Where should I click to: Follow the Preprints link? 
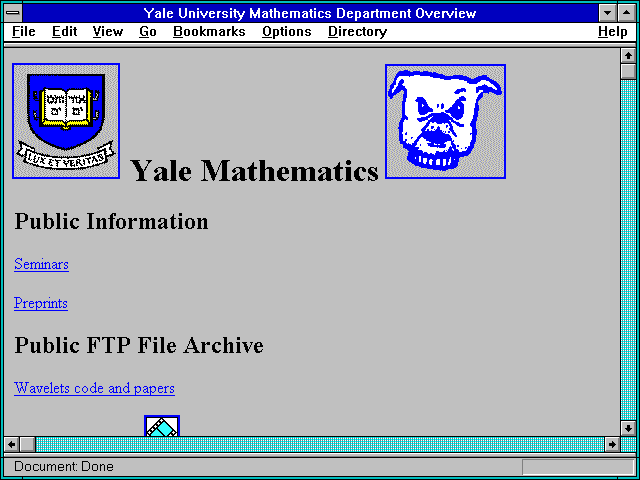point(41,303)
